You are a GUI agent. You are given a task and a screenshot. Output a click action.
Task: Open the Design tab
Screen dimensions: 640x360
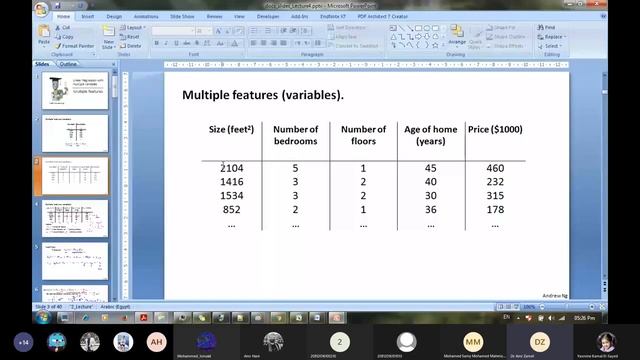(114, 16)
